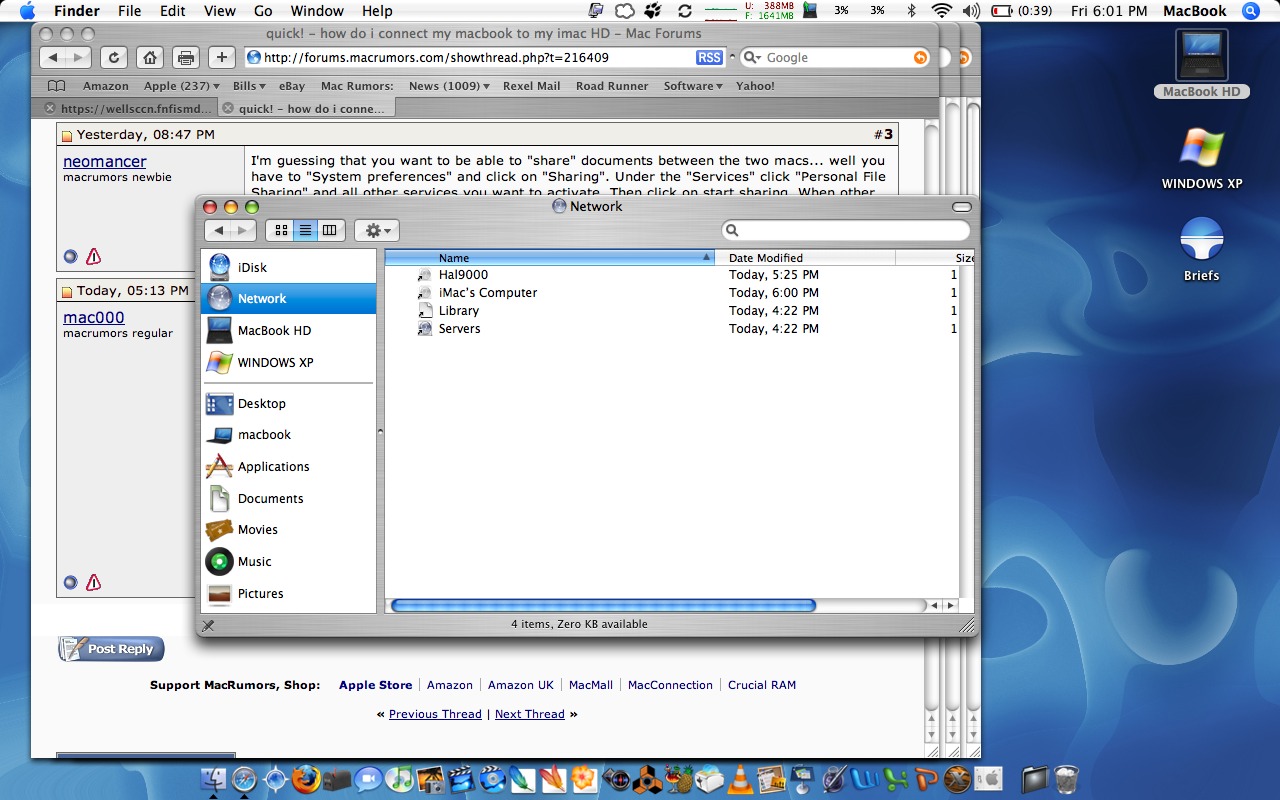Open WINDOWS XP volume on the desktop
The height and width of the screenshot is (800, 1280).
tap(1202, 158)
